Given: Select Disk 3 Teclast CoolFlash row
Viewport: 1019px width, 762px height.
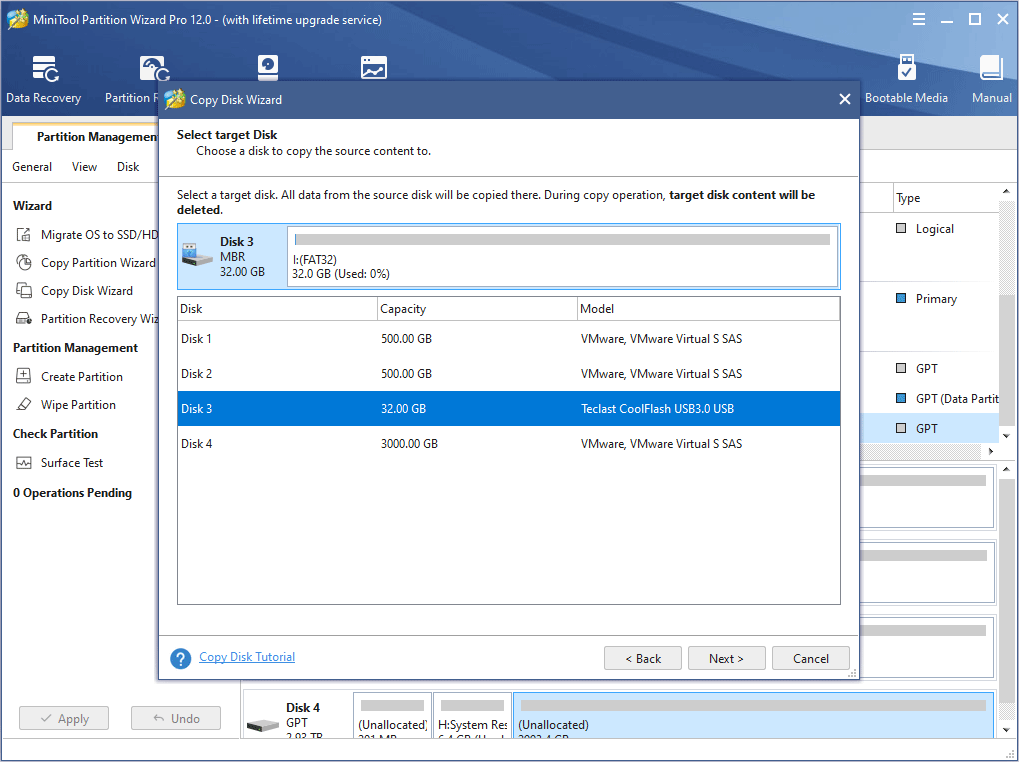Looking at the screenshot, I should pos(509,409).
